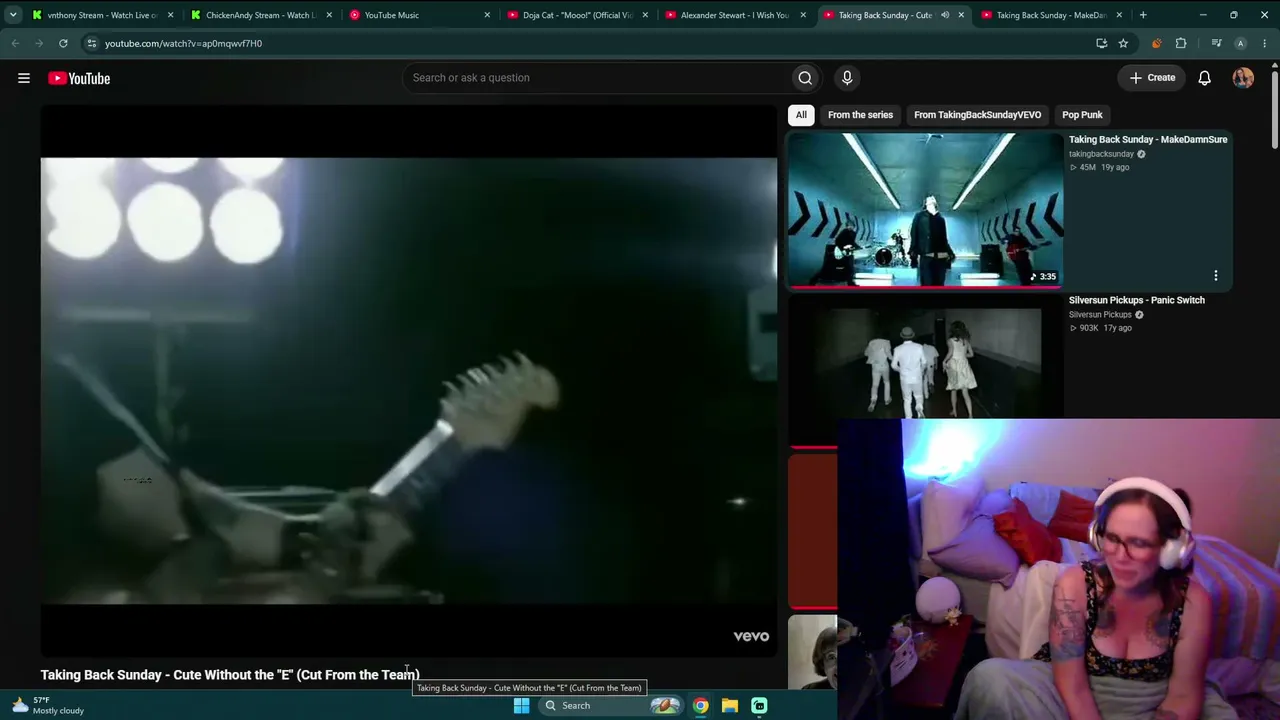
Task: Expand the tab search dropdown arrow
Action: point(13,15)
